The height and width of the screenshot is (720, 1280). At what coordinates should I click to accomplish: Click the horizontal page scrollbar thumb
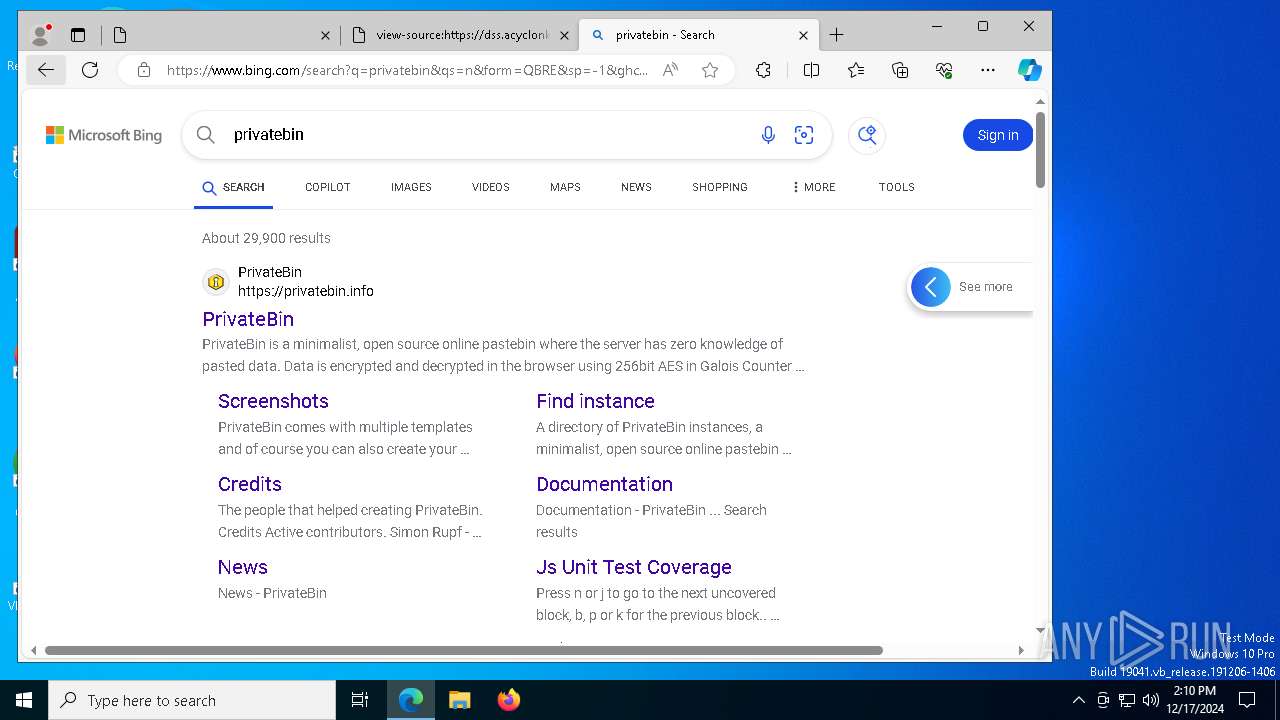tap(464, 650)
